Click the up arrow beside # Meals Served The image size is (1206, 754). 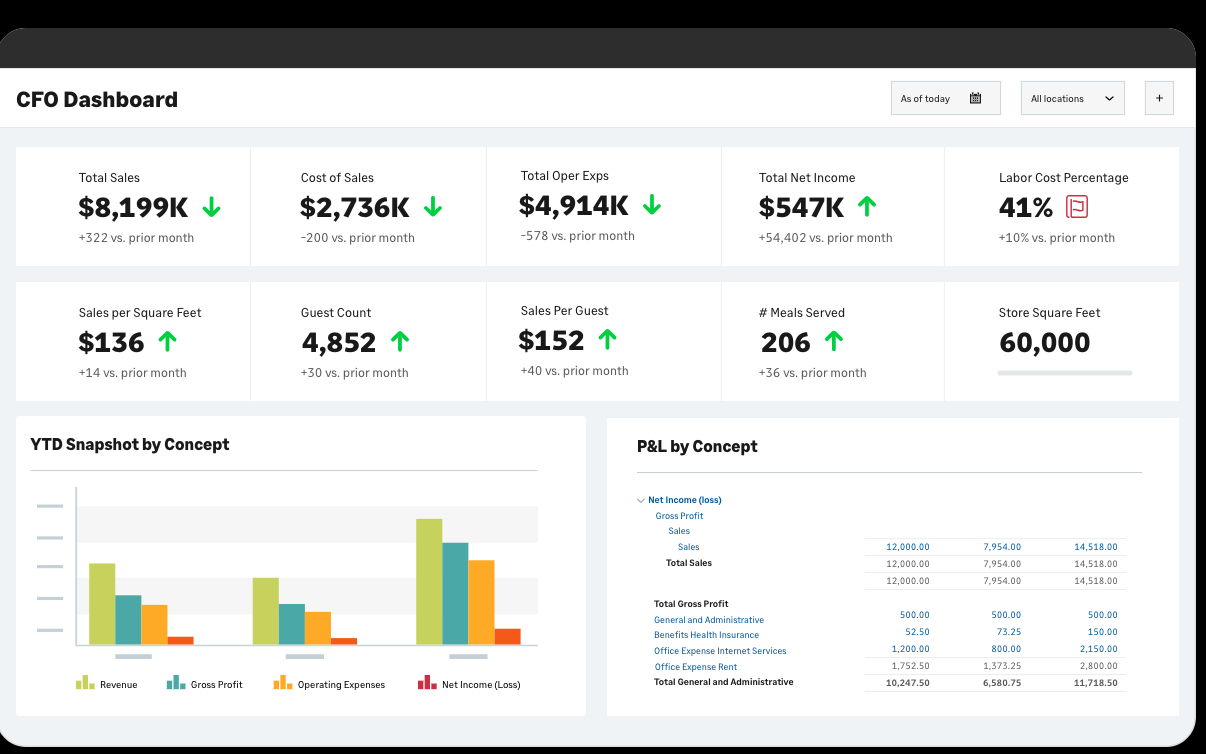click(x=833, y=342)
